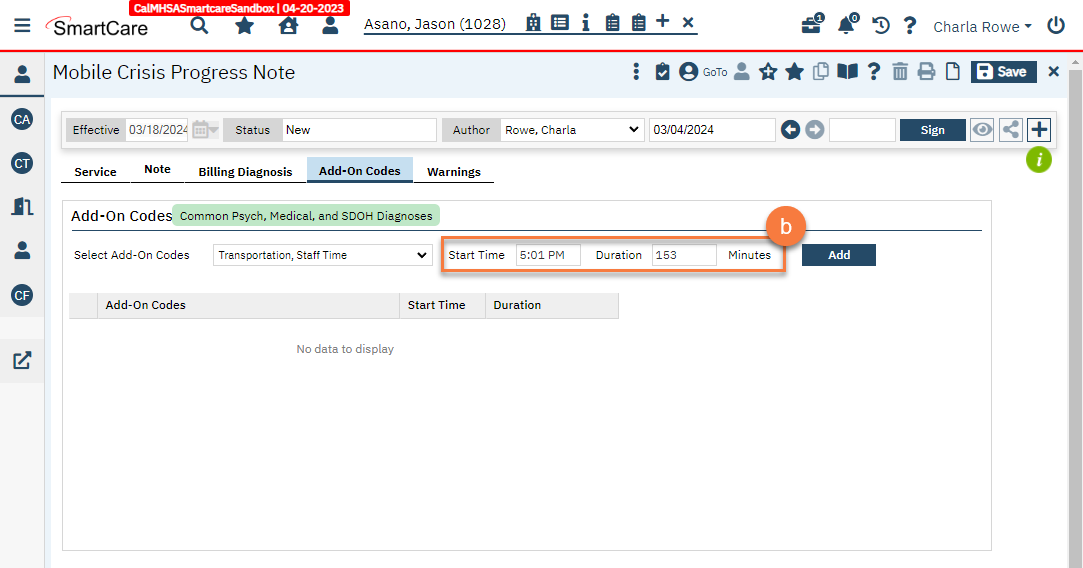Screen dimensions: 1083x568
Task: Click the green info circle icon
Action: pyautogui.click(x=1039, y=160)
